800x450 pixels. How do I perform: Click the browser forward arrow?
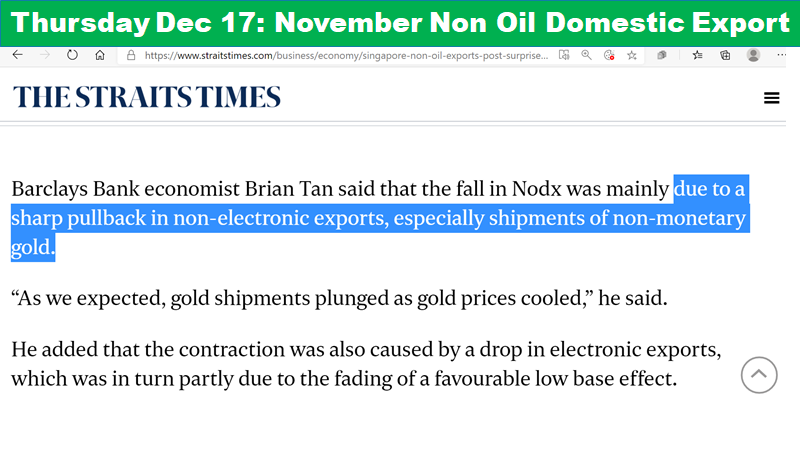coord(45,55)
